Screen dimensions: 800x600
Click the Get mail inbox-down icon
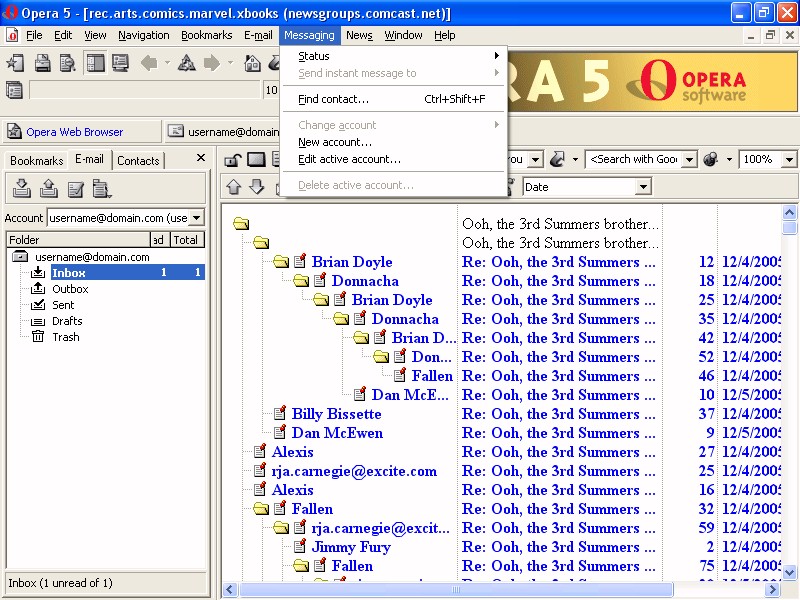tap(21, 188)
